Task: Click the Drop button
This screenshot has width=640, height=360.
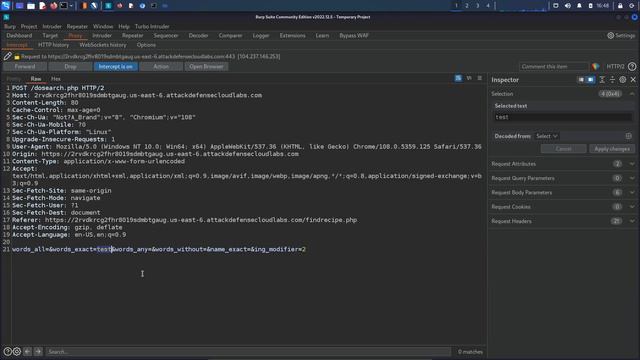Action: tap(70, 67)
